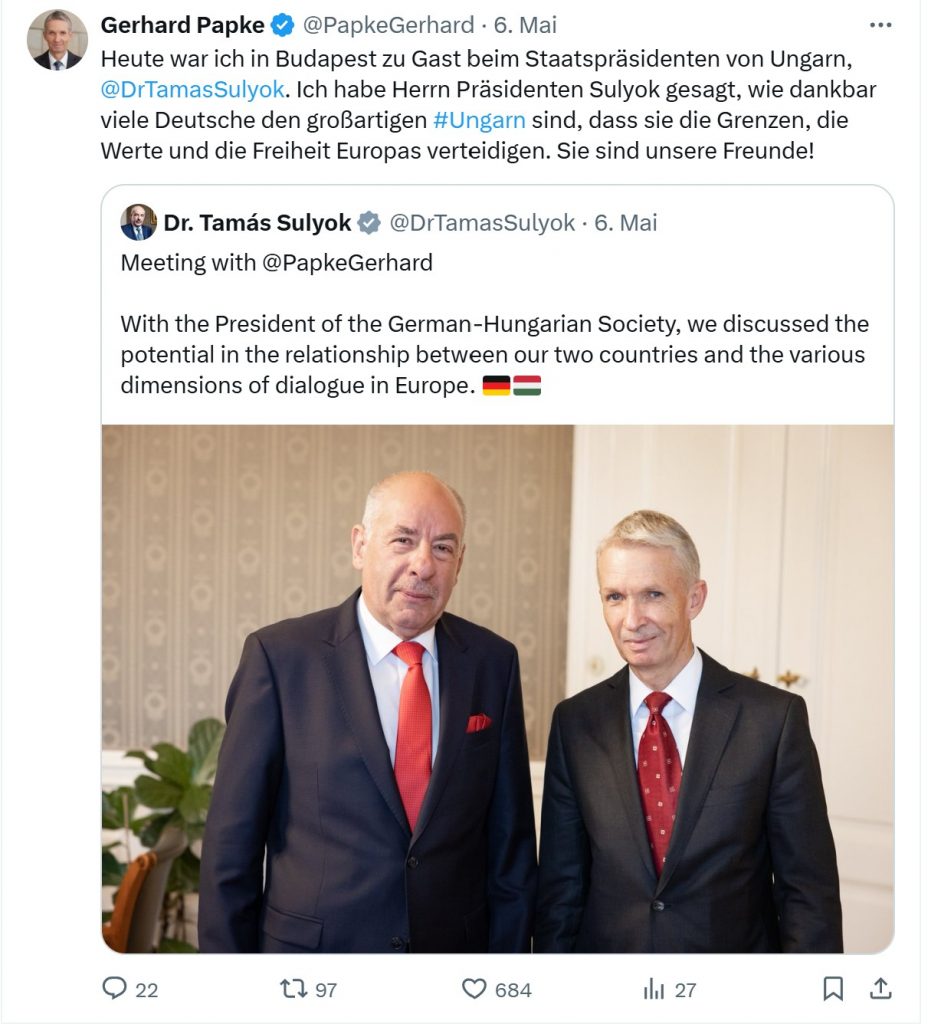Open the @DrTamasSulyok mention link
Screen dimensions: 941x1024
click(x=193, y=89)
